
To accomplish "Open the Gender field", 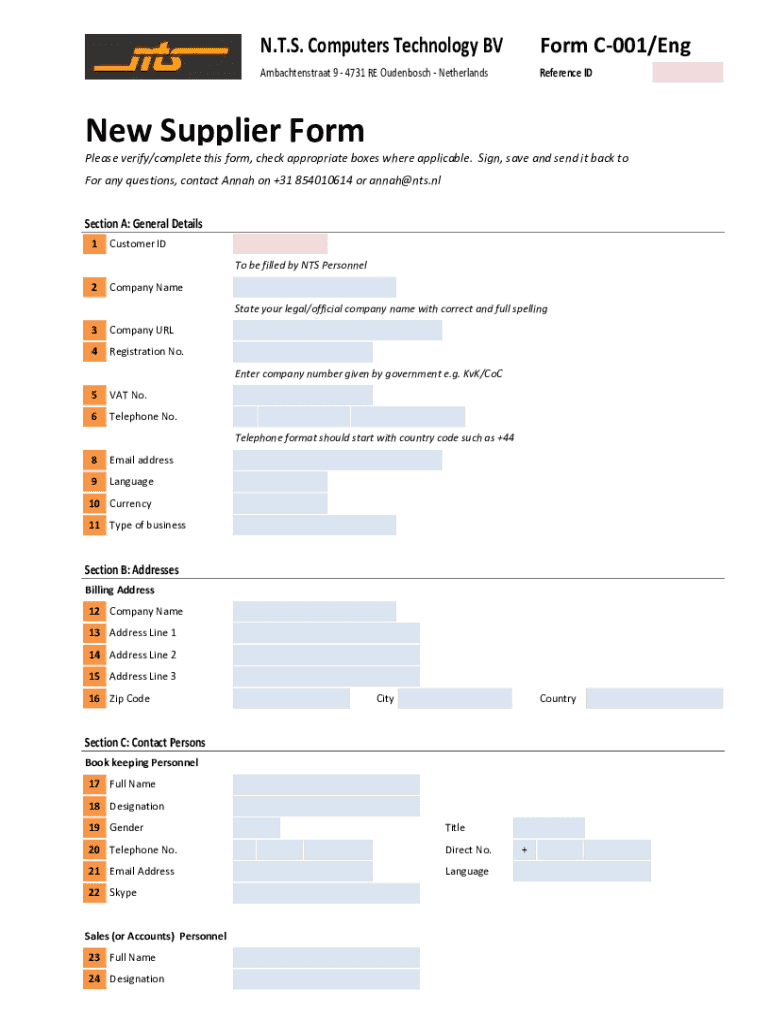I will click(256, 828).
